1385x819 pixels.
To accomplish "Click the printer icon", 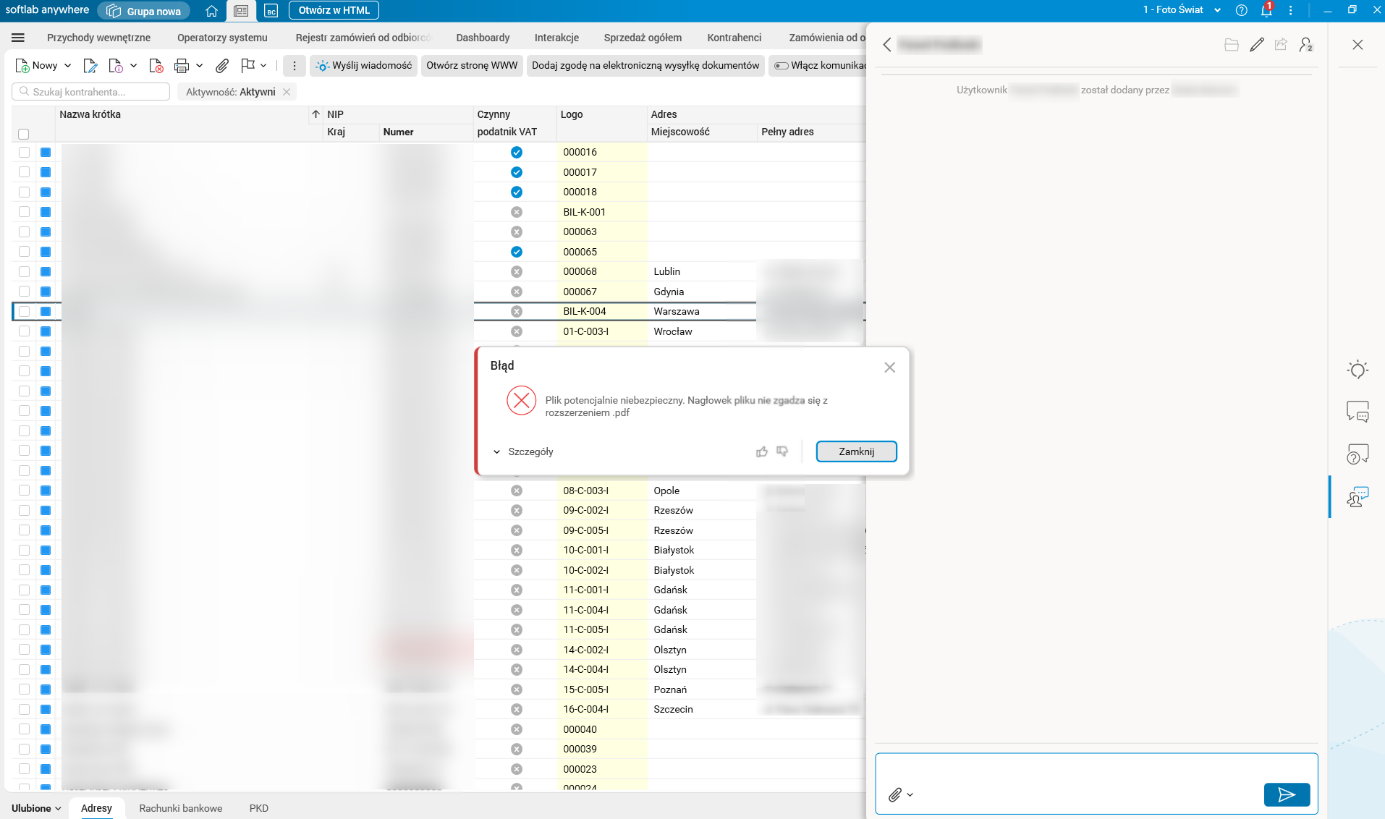I will click(181, 66).
